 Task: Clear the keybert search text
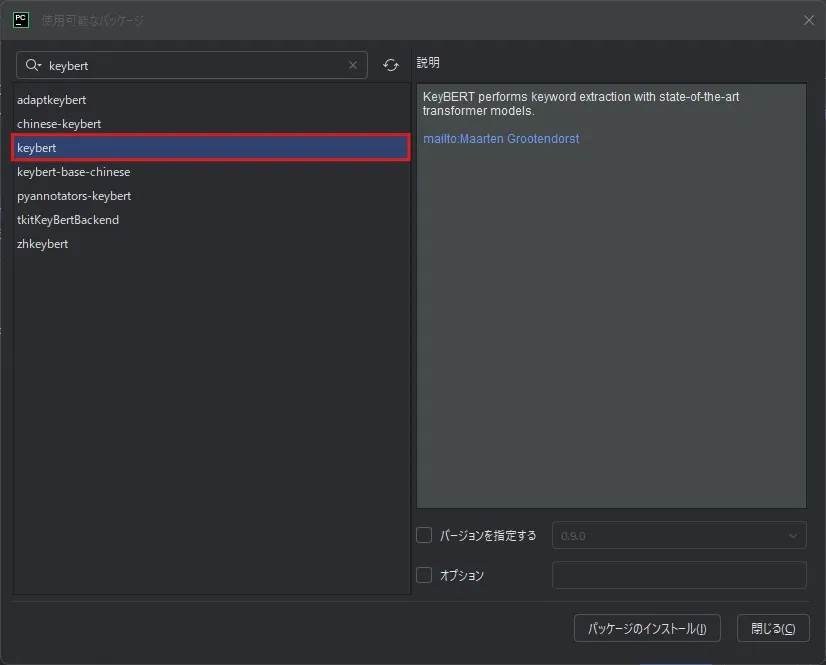353,65
